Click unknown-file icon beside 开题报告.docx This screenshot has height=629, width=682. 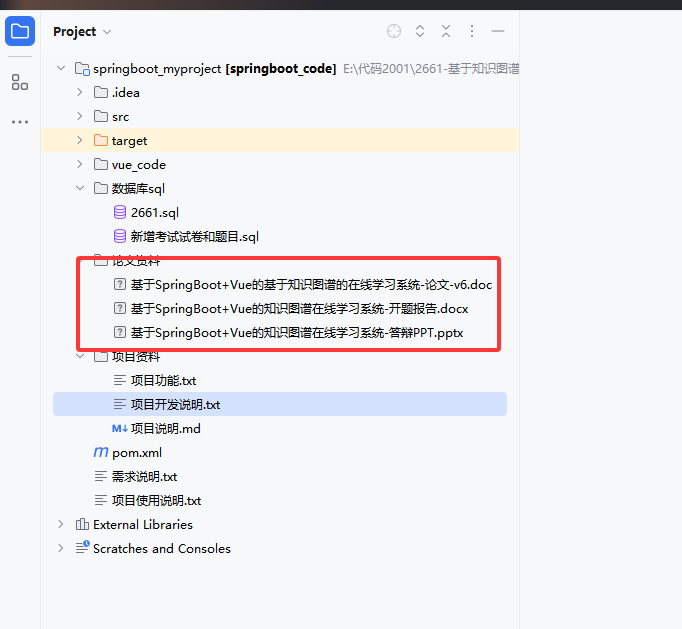click(x=120, y=308)
